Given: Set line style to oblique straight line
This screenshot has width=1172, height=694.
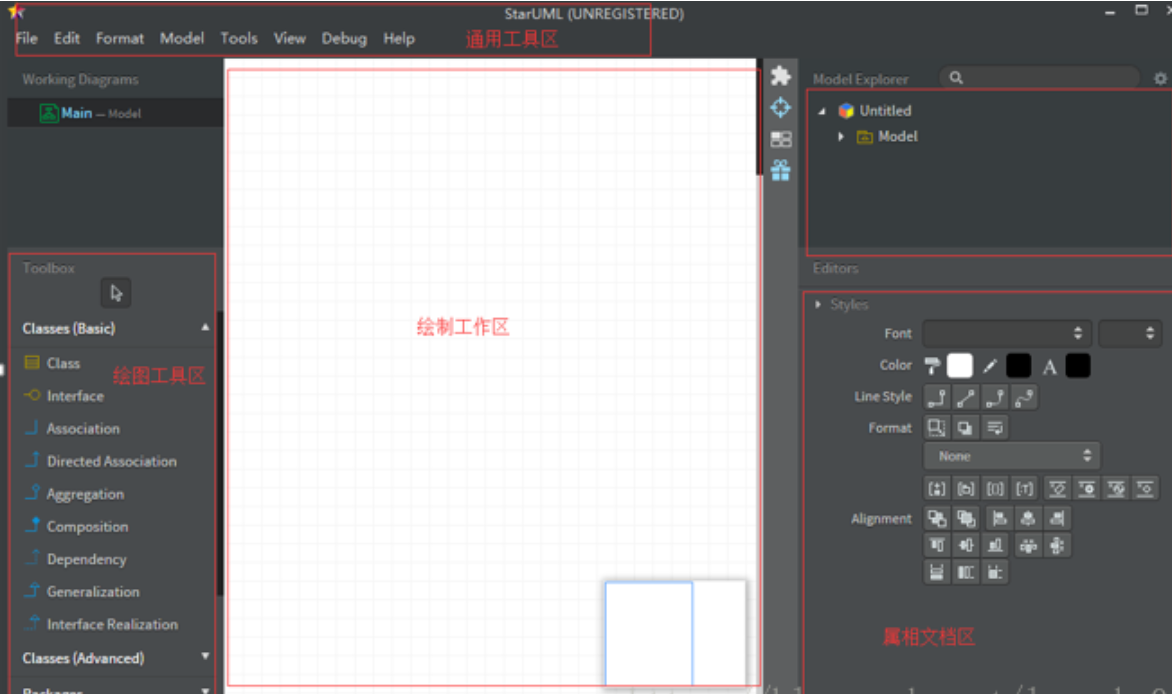Looking at the screenshot, I should [966, 397].
